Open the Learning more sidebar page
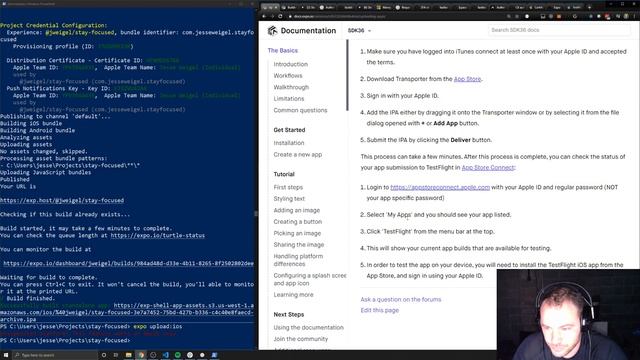The width and height of the screenshot is (640, 360). point(293,295)
